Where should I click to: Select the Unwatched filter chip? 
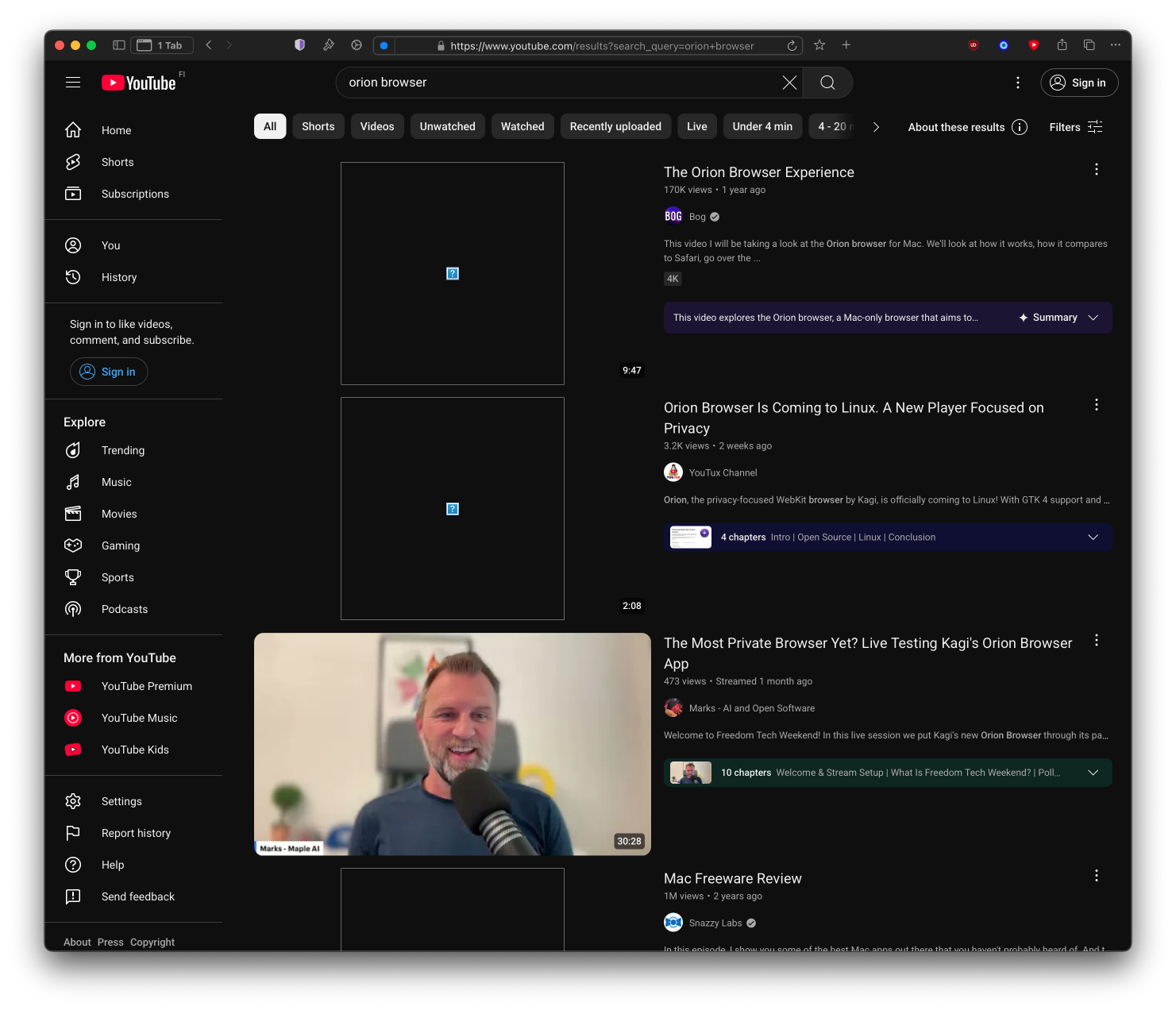pyautogui.click(x=447, y=126)
